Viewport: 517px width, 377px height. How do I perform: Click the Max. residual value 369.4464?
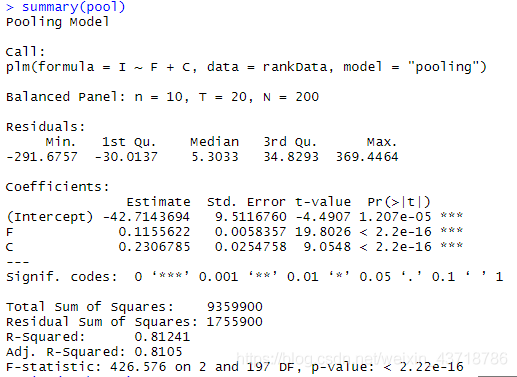367,157
